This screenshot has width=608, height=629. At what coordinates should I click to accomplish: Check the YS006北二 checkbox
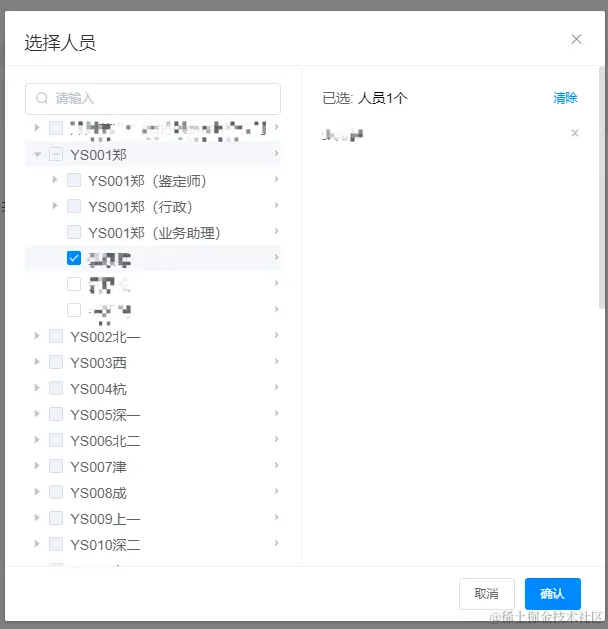[x=56, y=440]
